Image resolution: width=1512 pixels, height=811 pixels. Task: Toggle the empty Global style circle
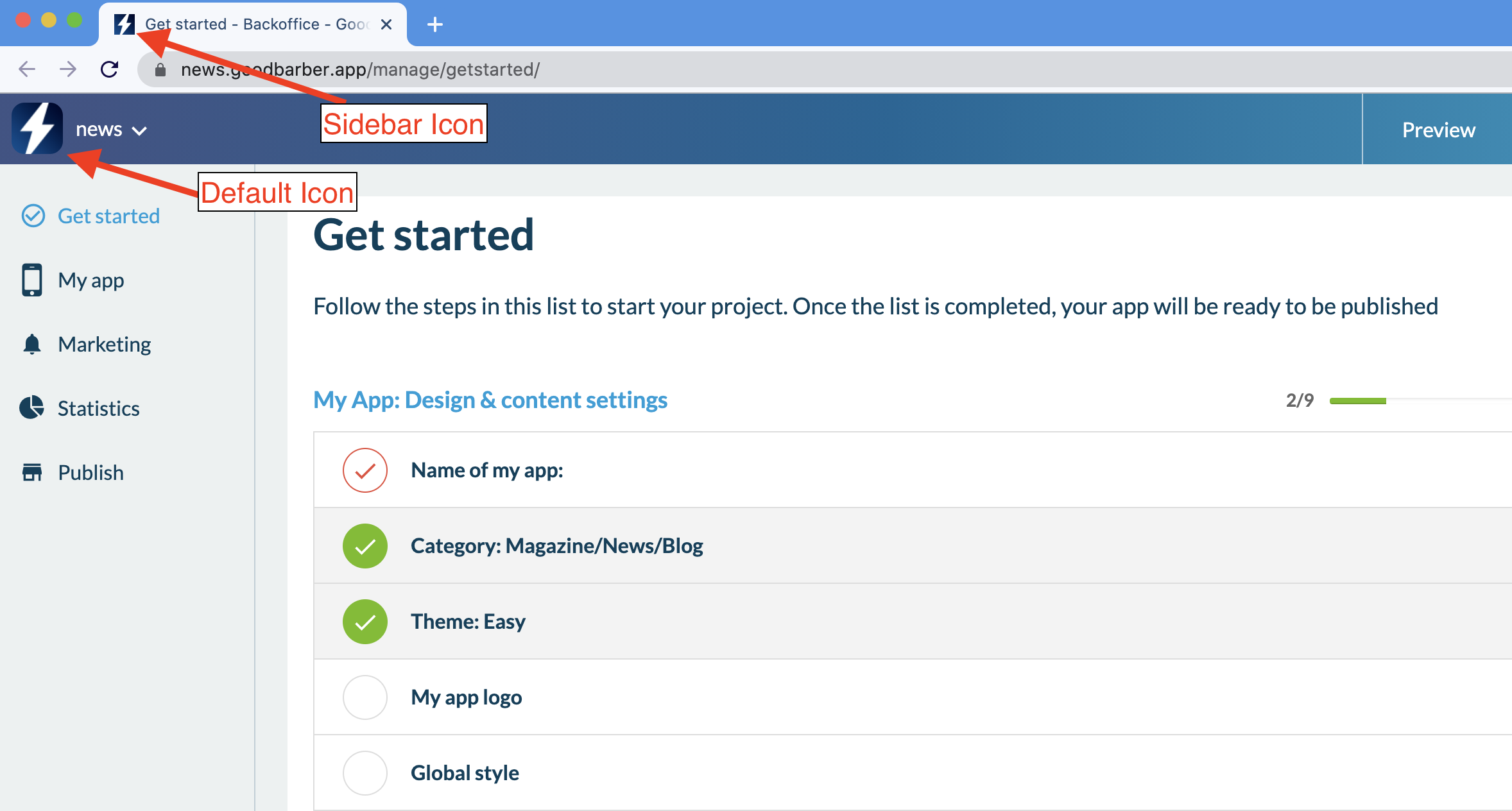[365, 773]
